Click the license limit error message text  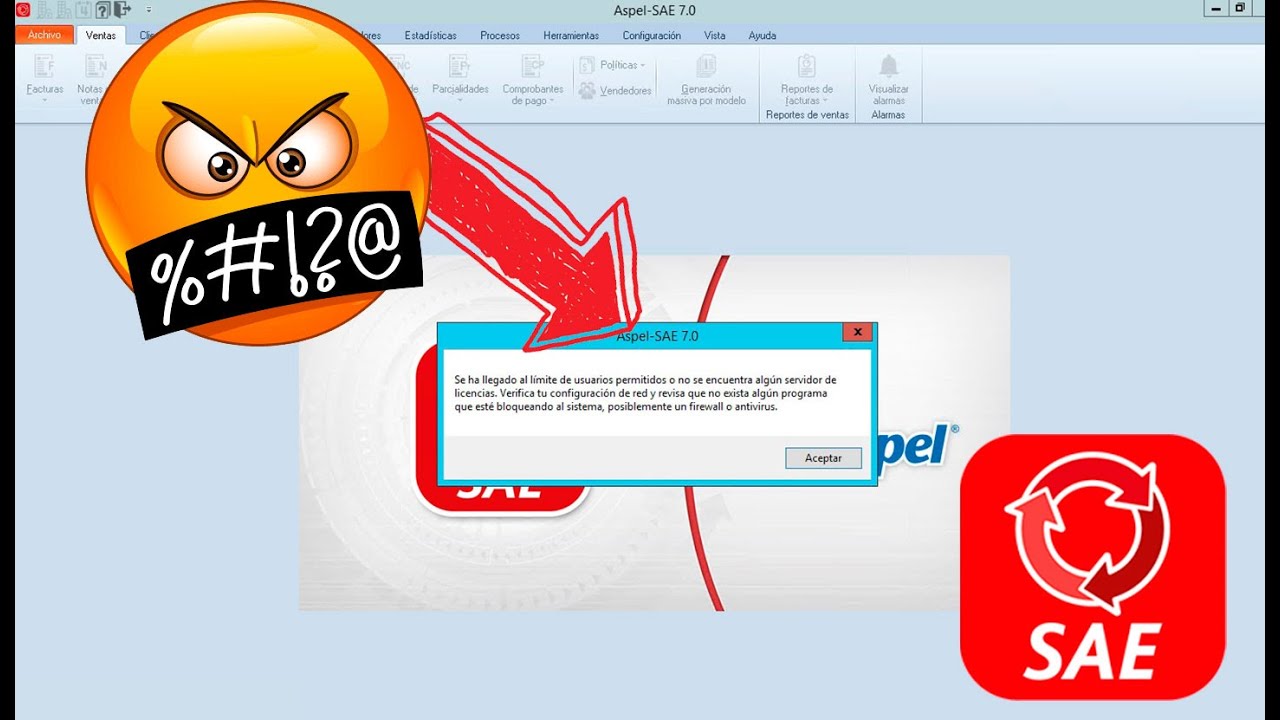click(645, 393)
